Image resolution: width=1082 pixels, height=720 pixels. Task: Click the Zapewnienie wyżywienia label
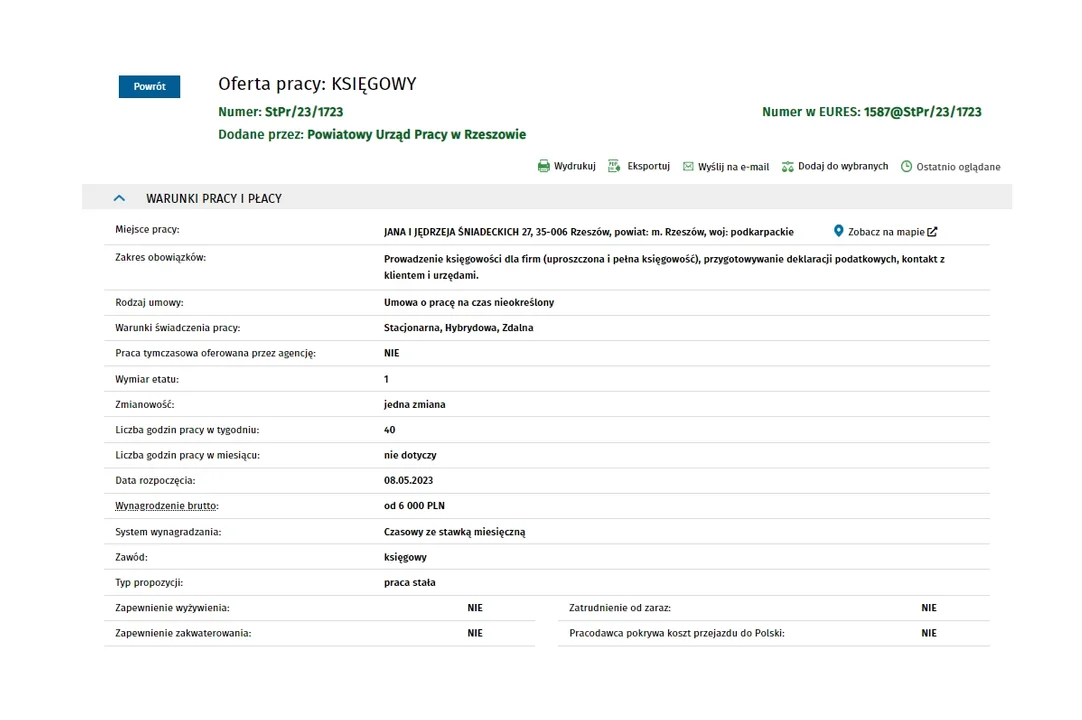tap(172, 608)
